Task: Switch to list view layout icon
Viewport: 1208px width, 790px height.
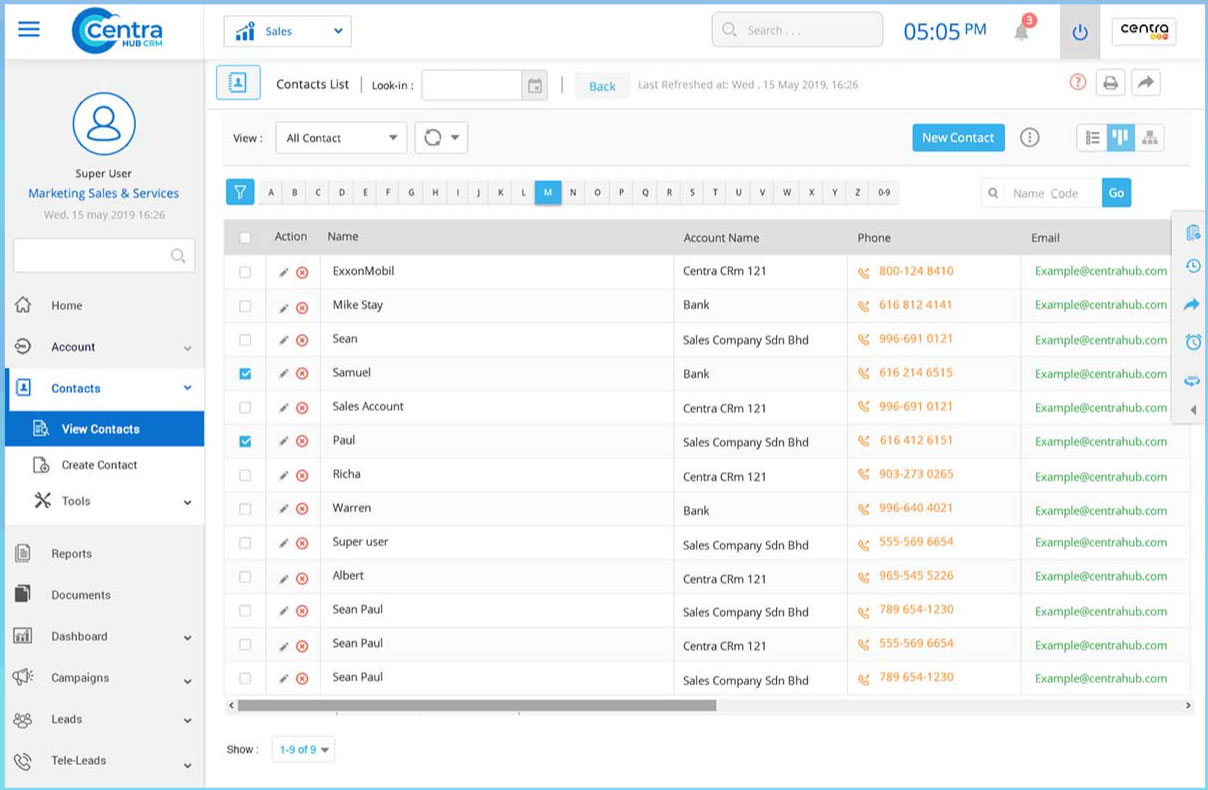Action: pyautogui.click(x=1093, y=138)
